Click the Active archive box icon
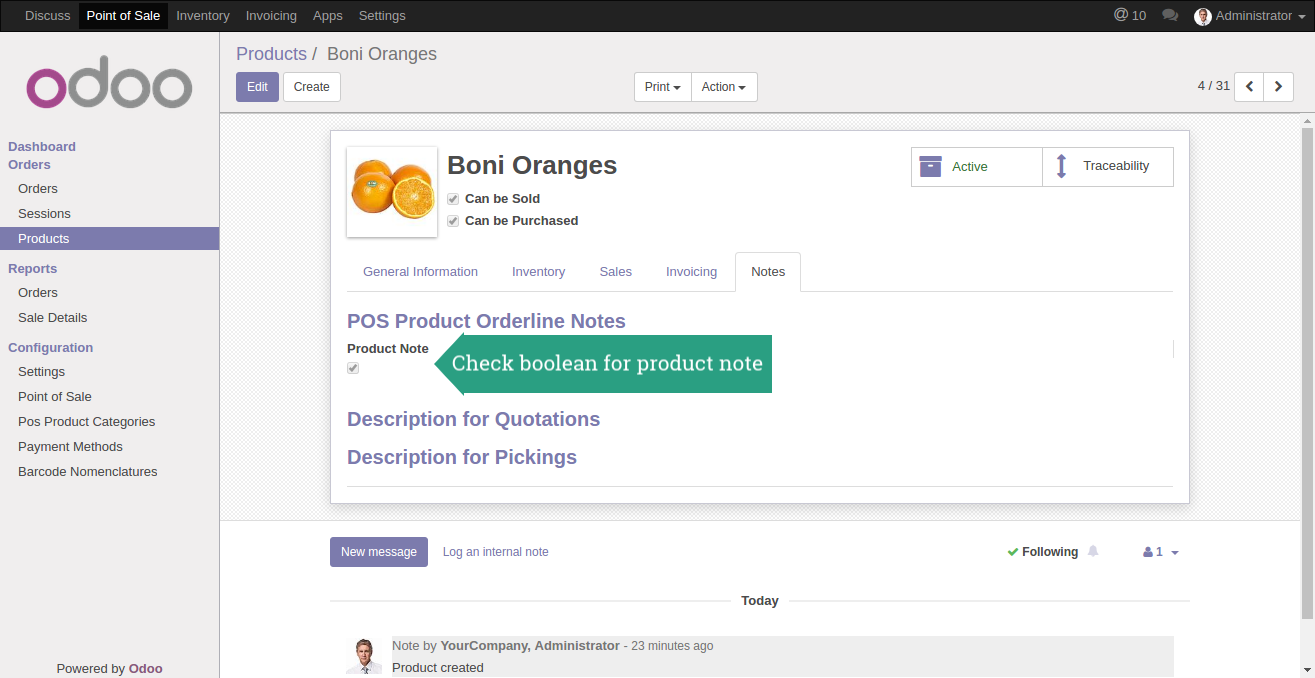1315x678 pixels. coord(931,167)
